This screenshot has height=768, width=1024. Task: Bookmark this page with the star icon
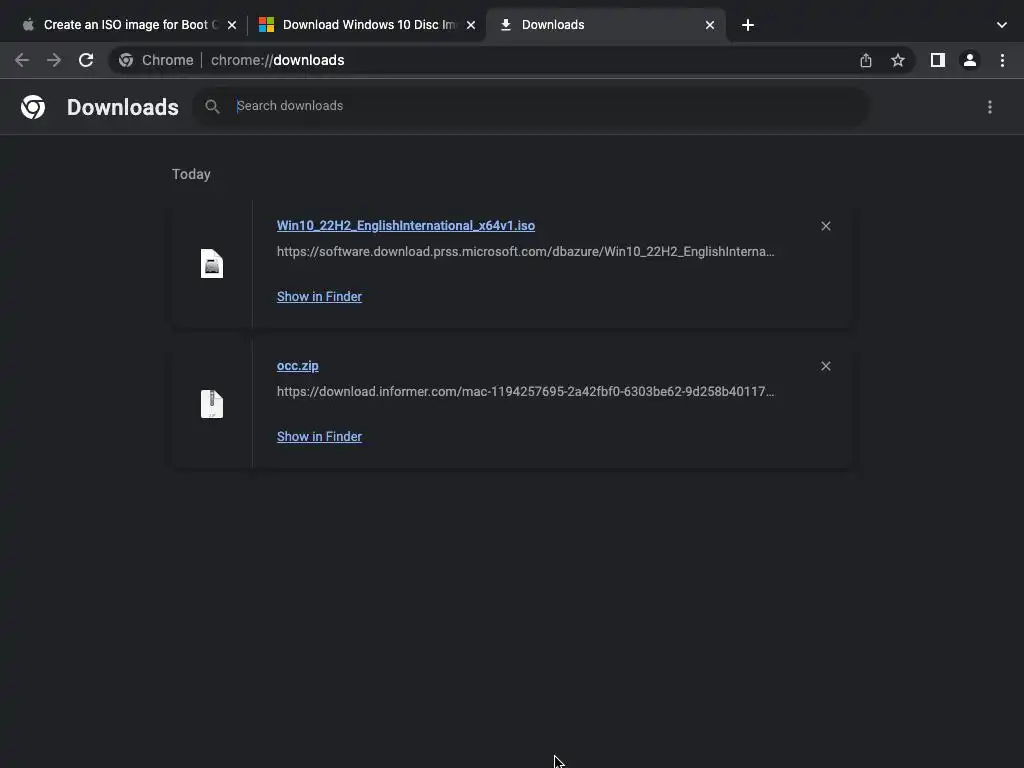(898, 60)
